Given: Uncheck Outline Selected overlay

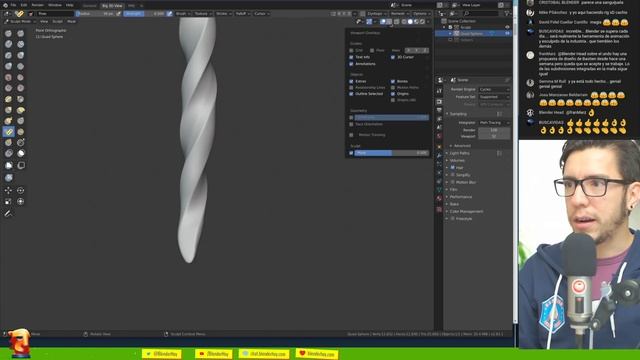Looking at the screenshot, I should pyautogui.click(x=351, y=94).
